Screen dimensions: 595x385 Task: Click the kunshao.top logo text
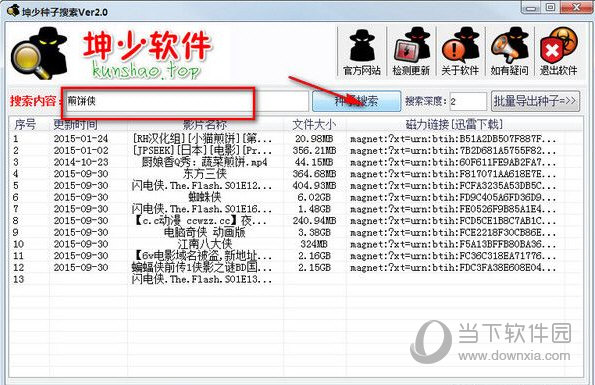[146, 70]
